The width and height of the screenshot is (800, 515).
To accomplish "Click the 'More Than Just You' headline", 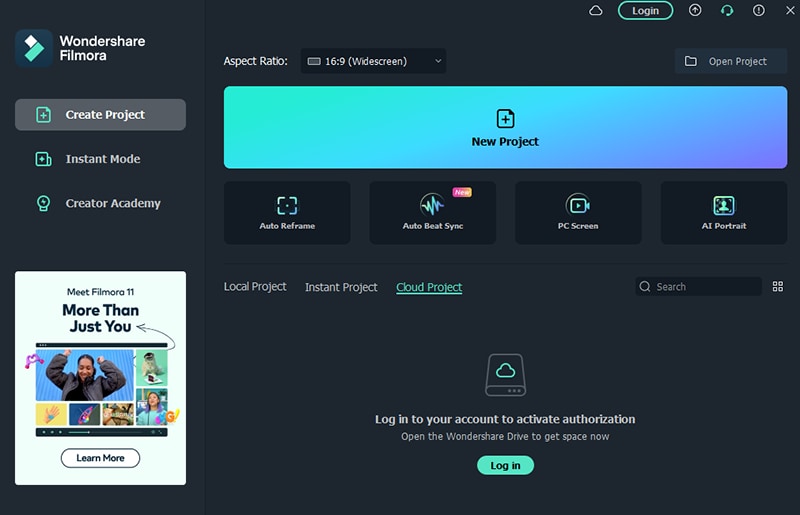I will coord(101,318).
